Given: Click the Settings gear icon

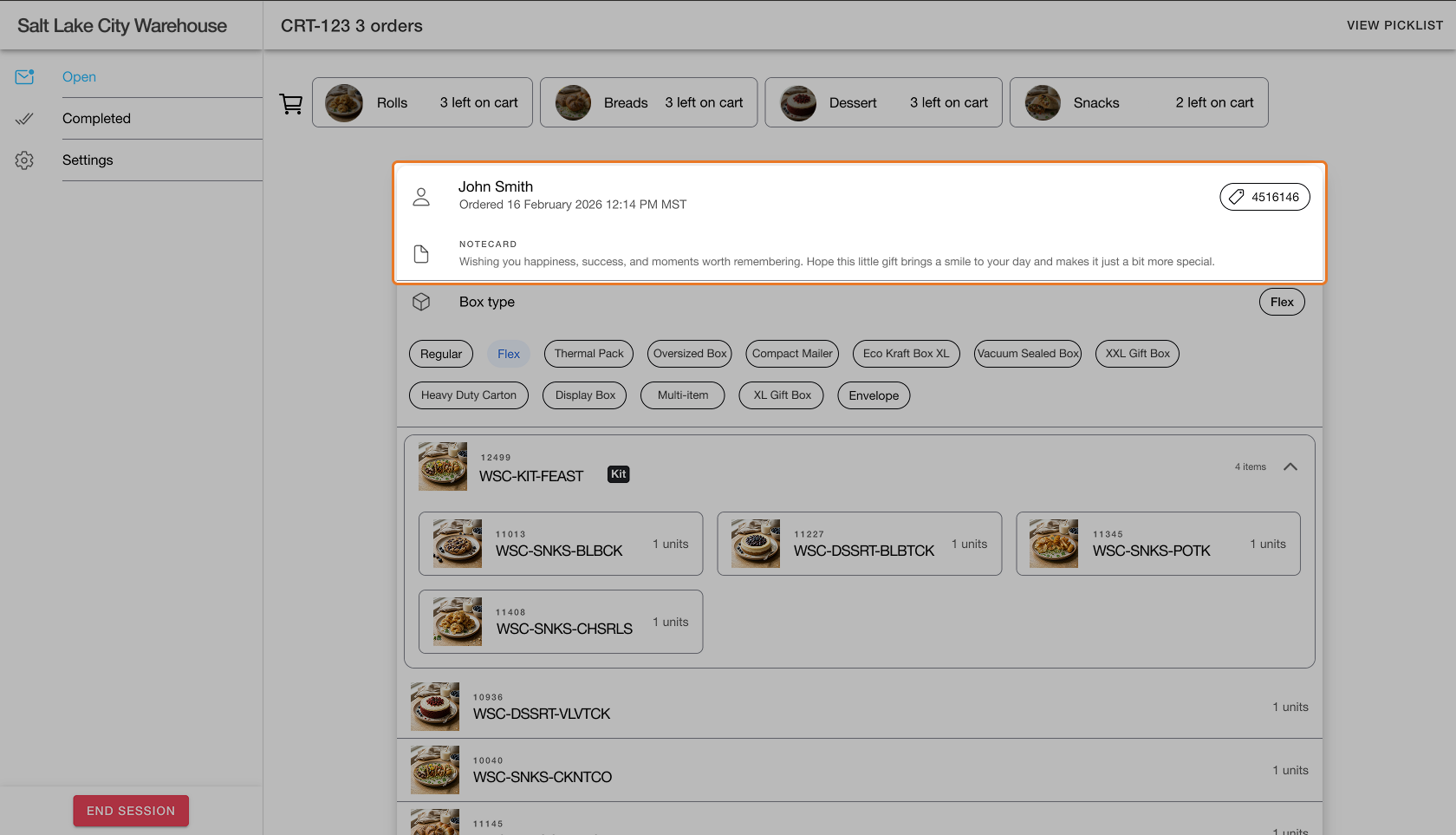Looking at the screenshot, I should point(24,160).
